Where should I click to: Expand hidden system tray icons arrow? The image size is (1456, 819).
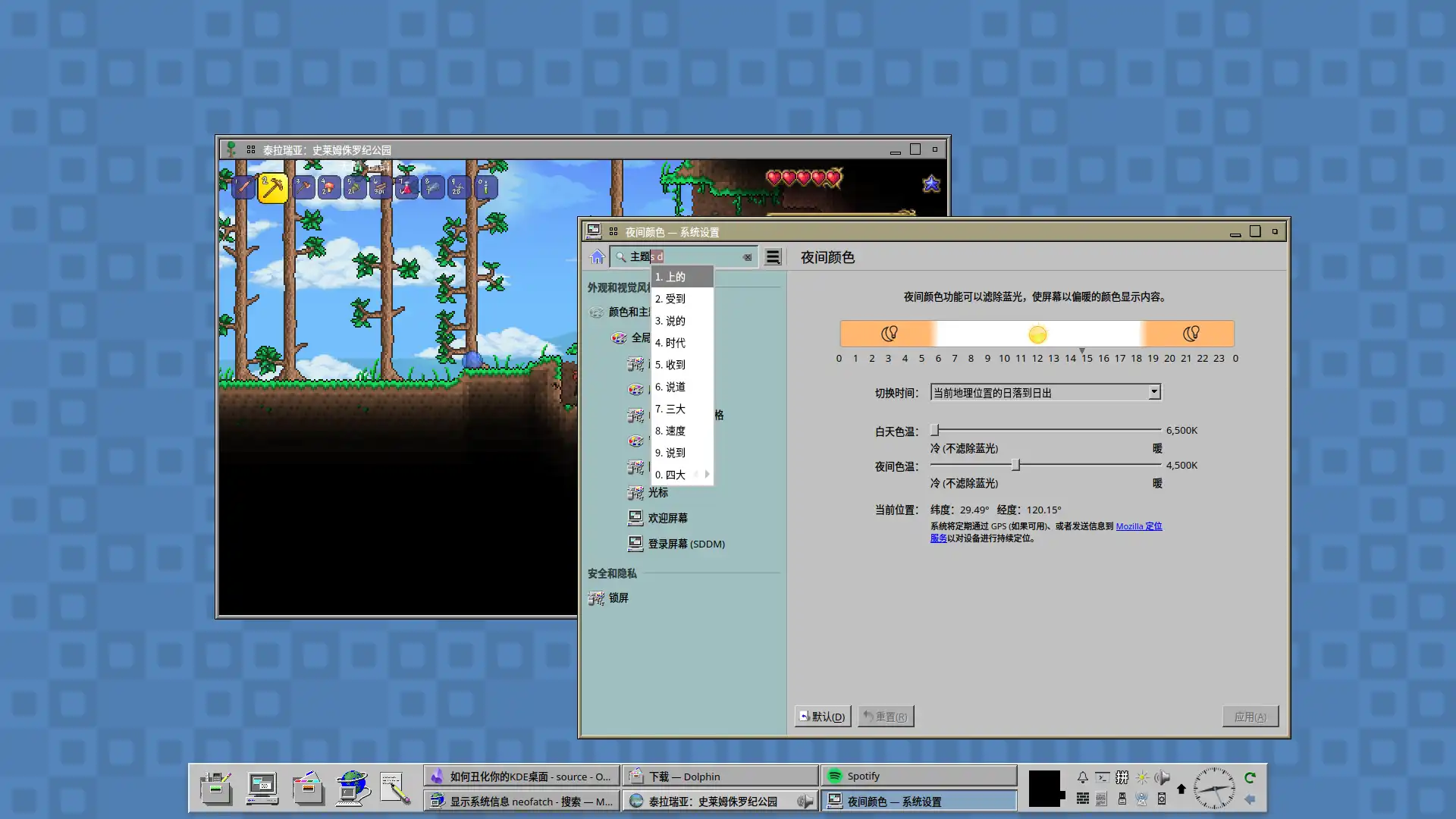[1181, 789]
